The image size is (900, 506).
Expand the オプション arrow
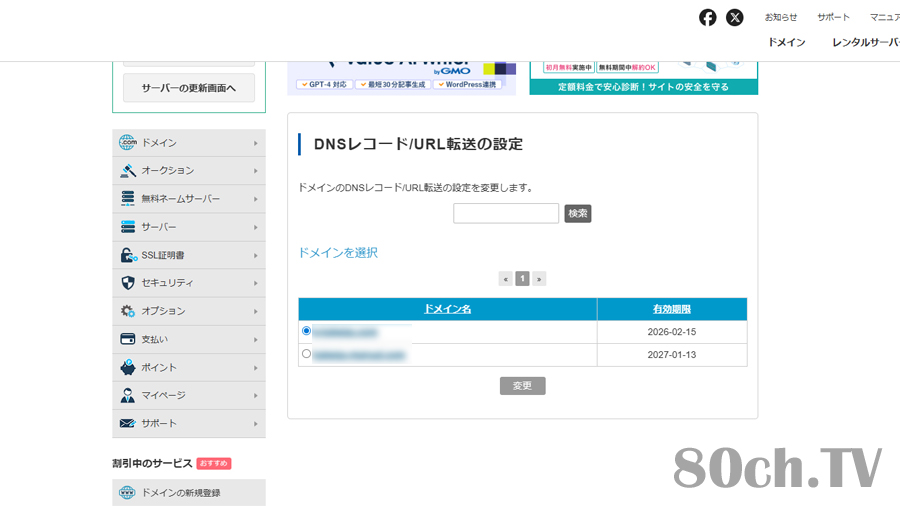point(255,312)
